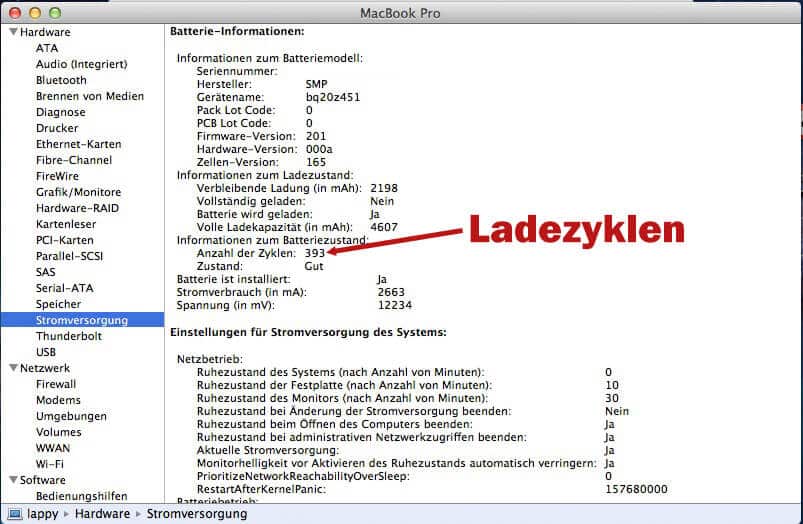Zoom the window with green button
803x524 pixels.
pos(55,12)
